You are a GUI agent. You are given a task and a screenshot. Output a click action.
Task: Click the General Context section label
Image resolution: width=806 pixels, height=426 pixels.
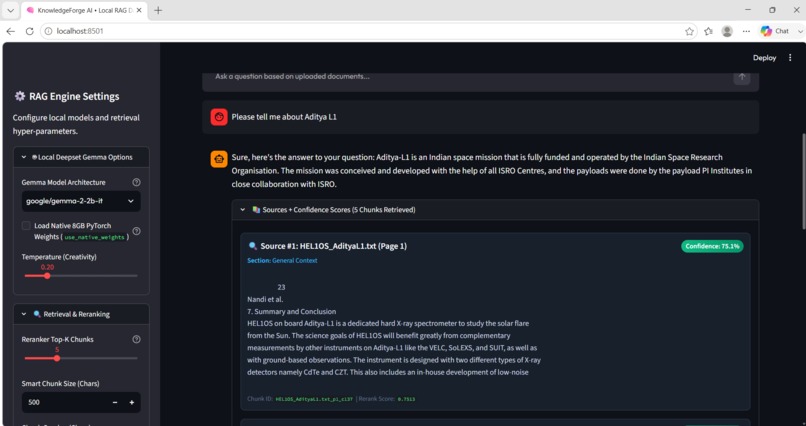pyautogui.click(x=295, y=261)
